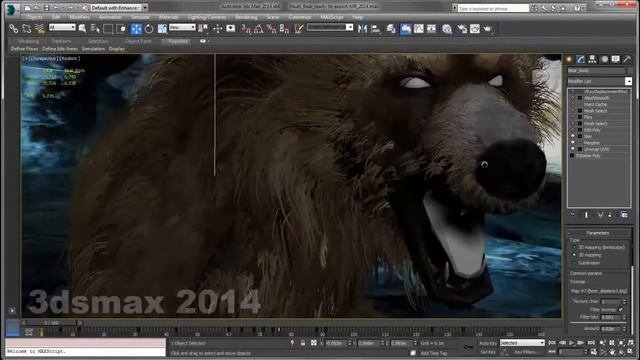Toggle visibility of the Unwrap UVW modifier

[x=573, y=149]
